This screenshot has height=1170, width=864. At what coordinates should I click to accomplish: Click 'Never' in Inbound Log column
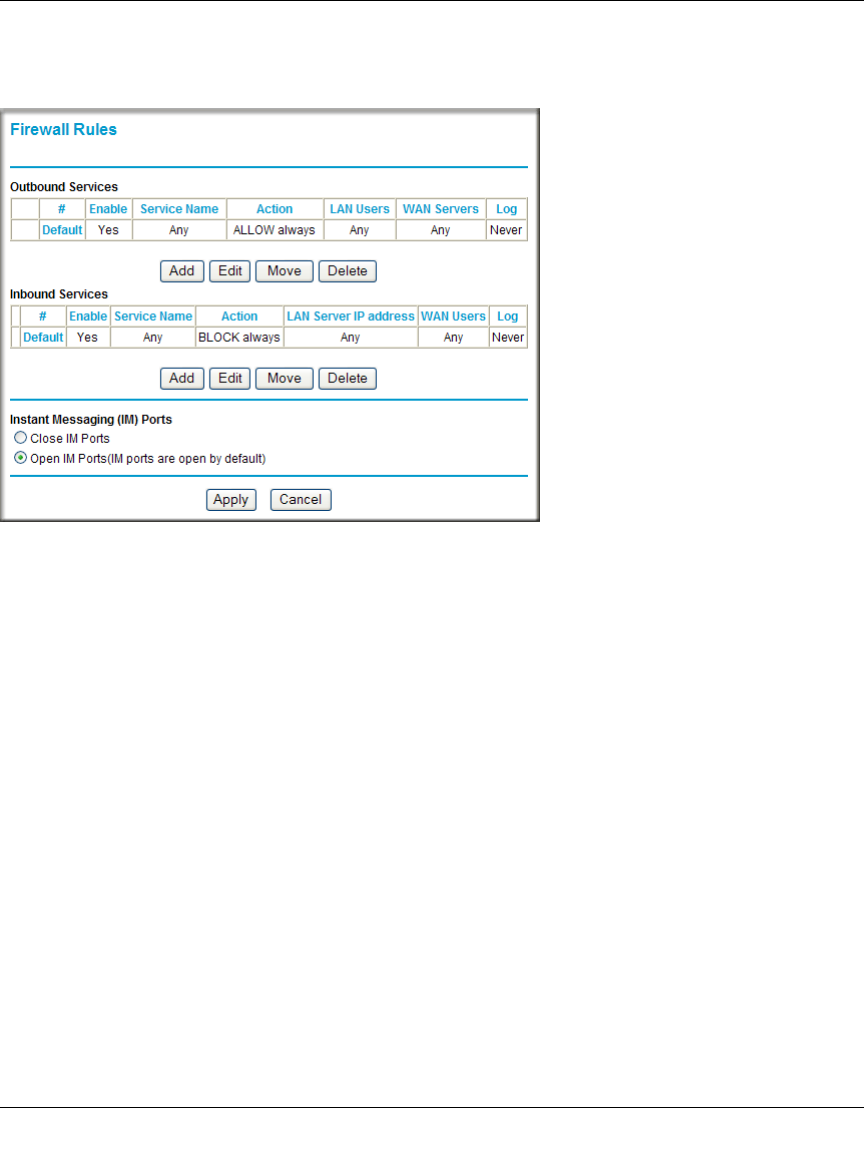[508, 337]
